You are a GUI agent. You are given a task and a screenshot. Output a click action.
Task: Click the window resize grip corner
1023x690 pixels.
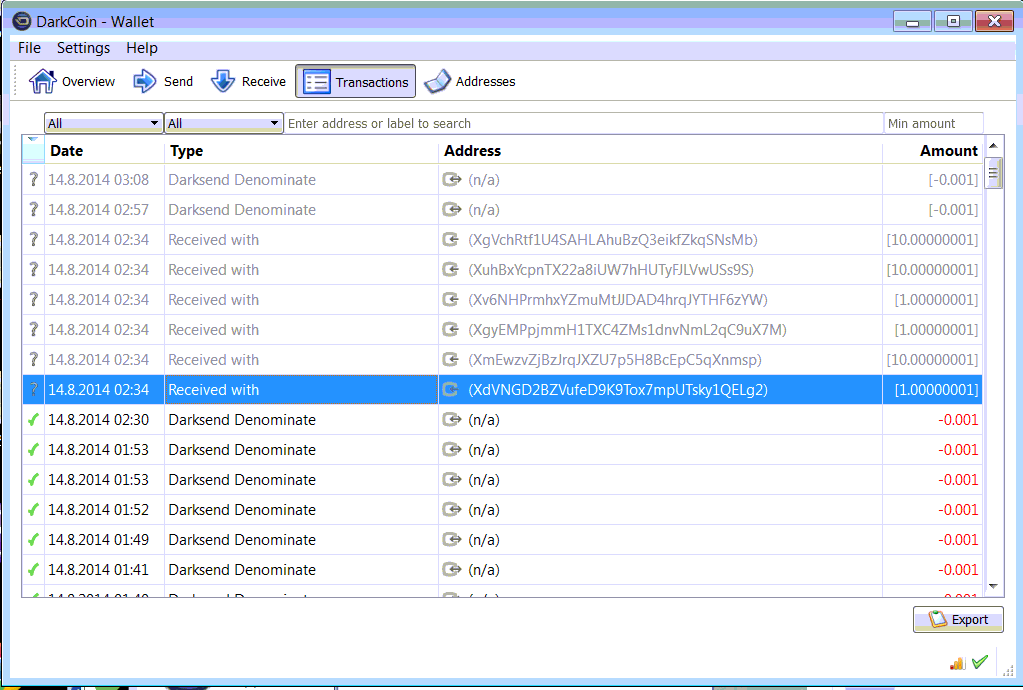pyautogui.click(x=1007, y=670)
